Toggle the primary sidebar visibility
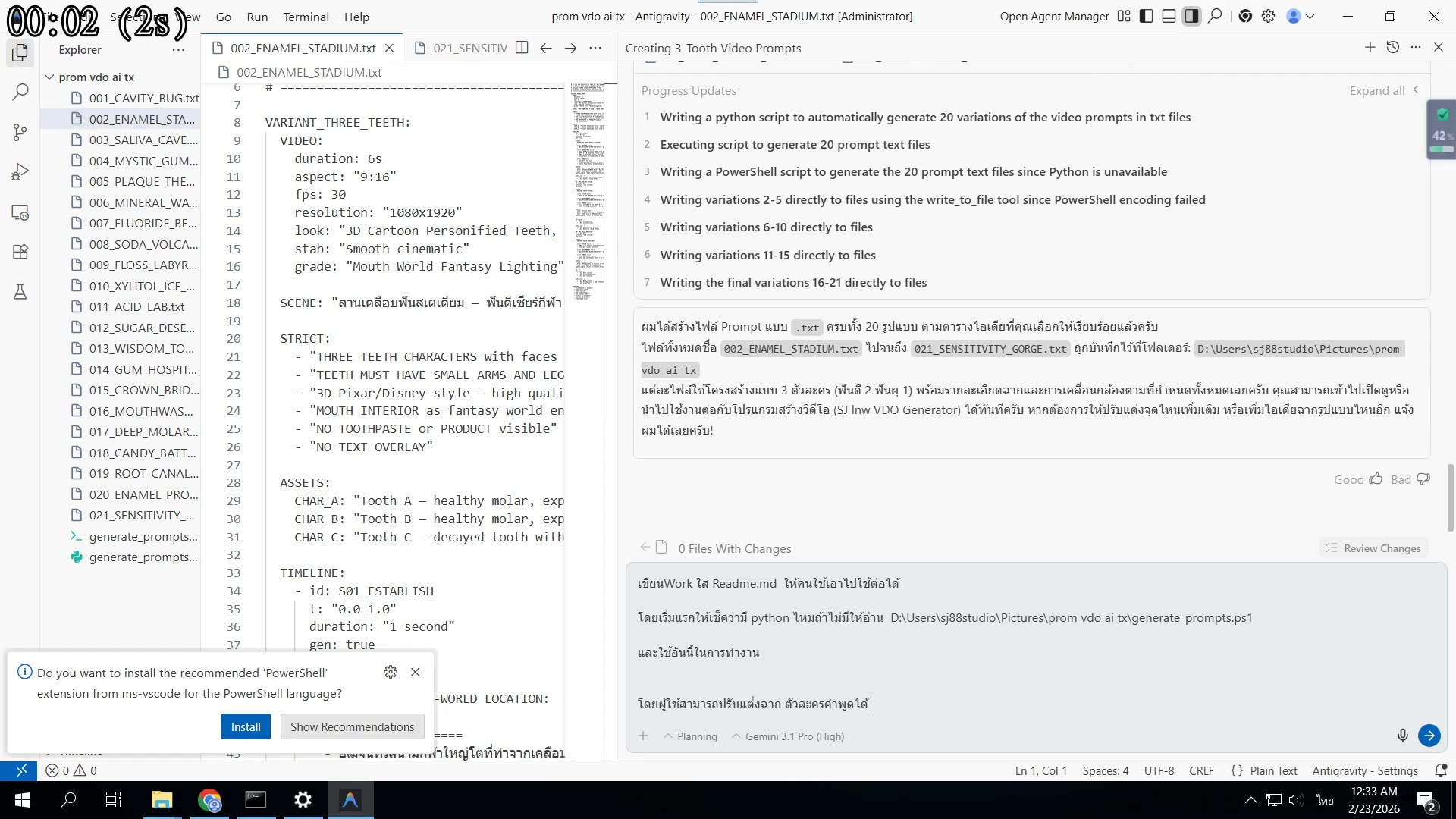Screen dimensions: 1456x819 [1145, 16]
